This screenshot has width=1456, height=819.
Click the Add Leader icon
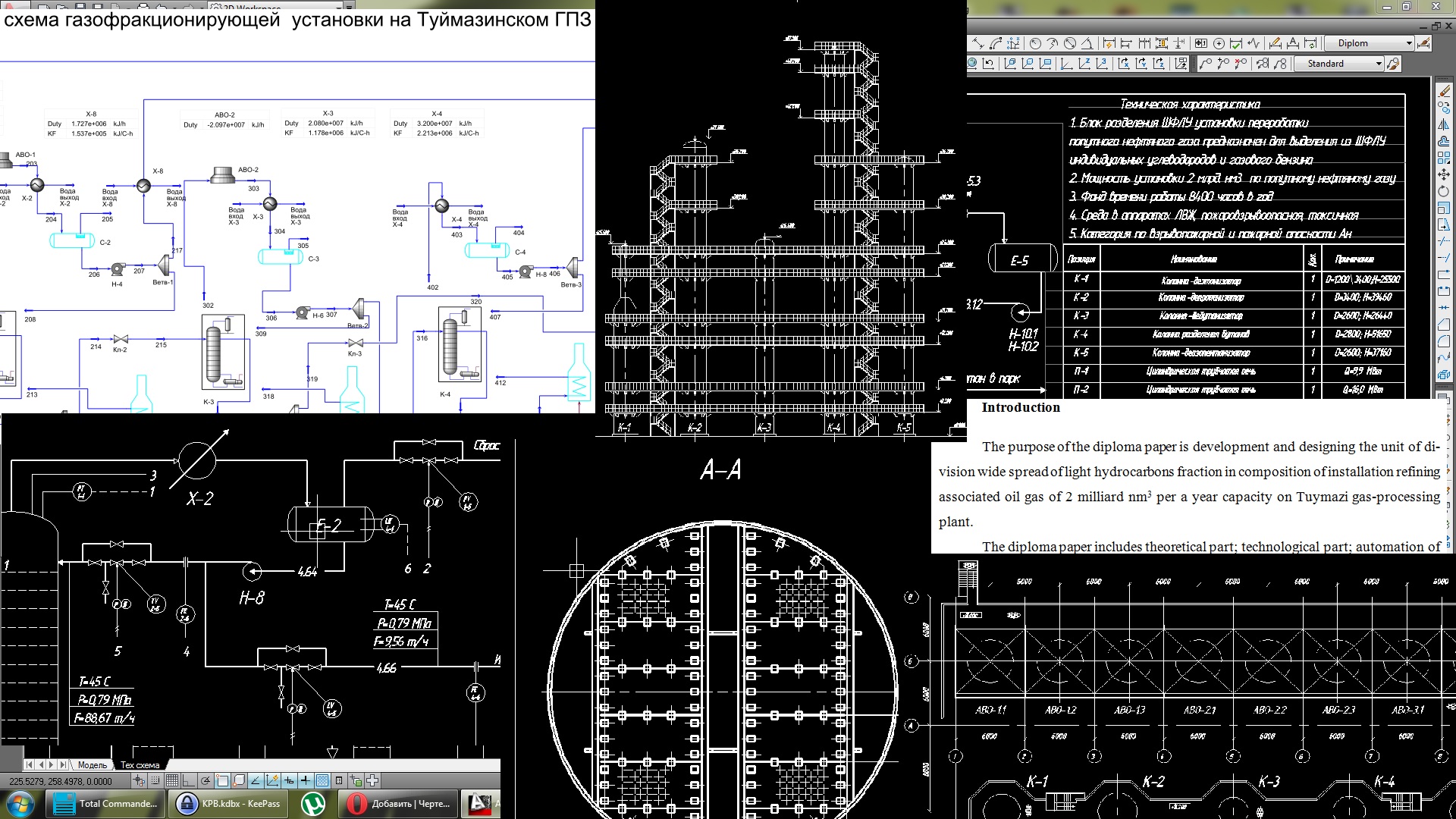[1223, 64]
